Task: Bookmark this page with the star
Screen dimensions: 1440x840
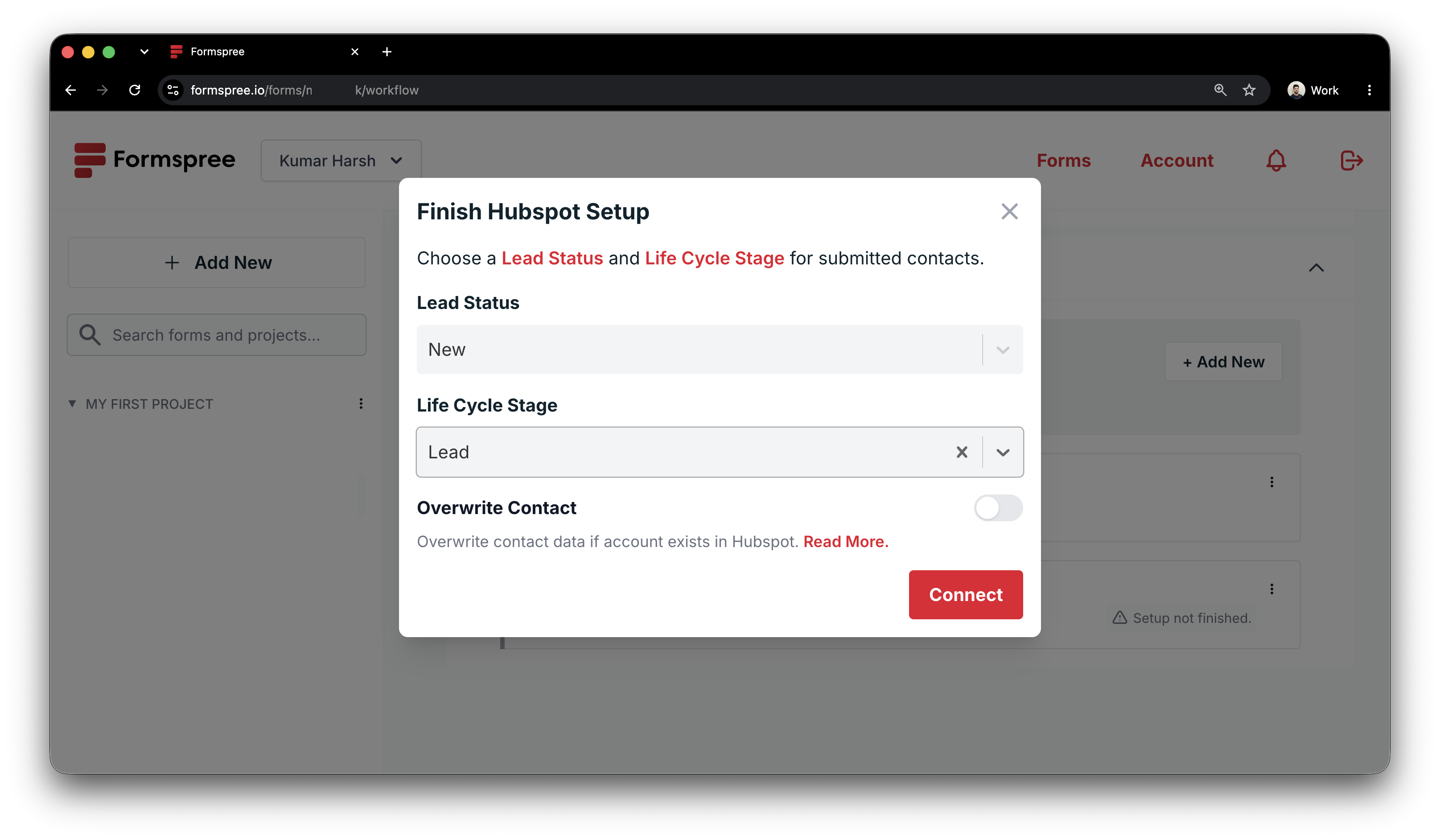Action: pos(1249,90)
